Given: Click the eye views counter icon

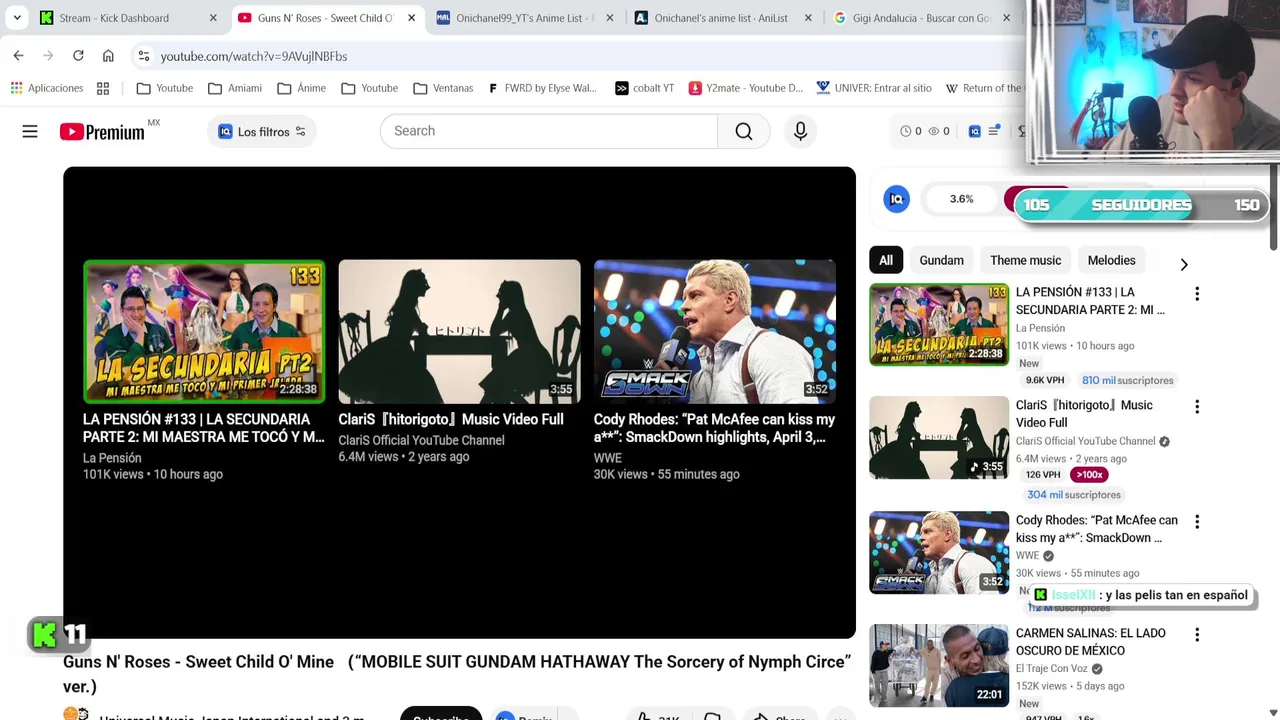Looking at the screenshot, I should coord(934,131).
